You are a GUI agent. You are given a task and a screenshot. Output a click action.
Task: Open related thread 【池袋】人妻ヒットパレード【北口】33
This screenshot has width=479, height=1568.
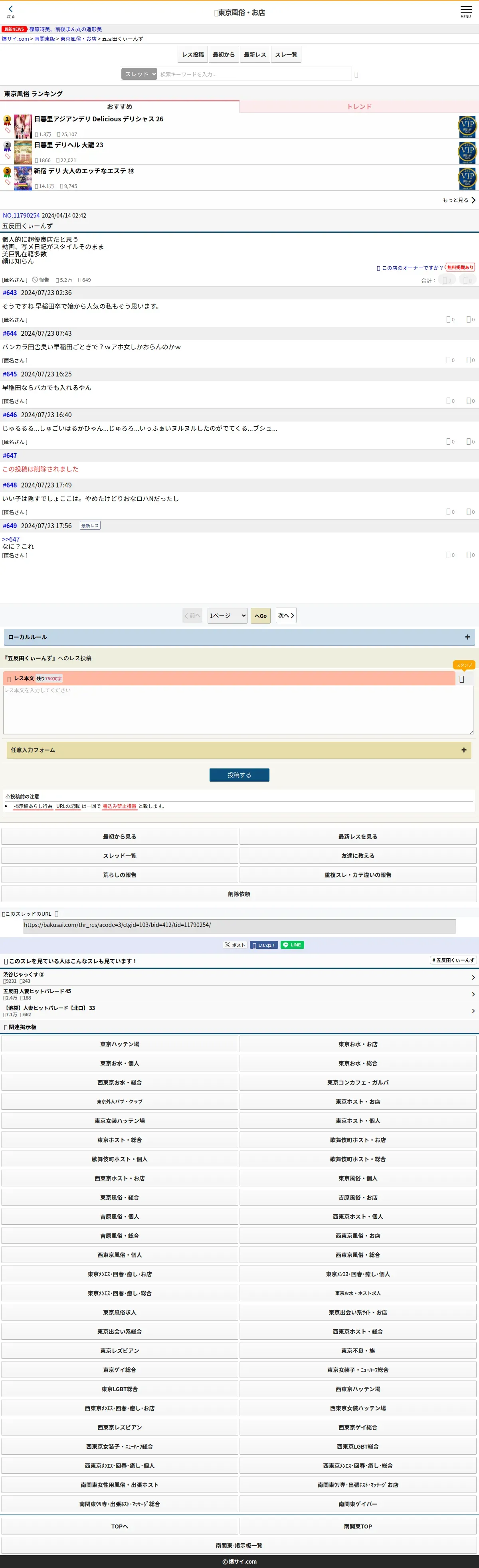[239, 1010]
